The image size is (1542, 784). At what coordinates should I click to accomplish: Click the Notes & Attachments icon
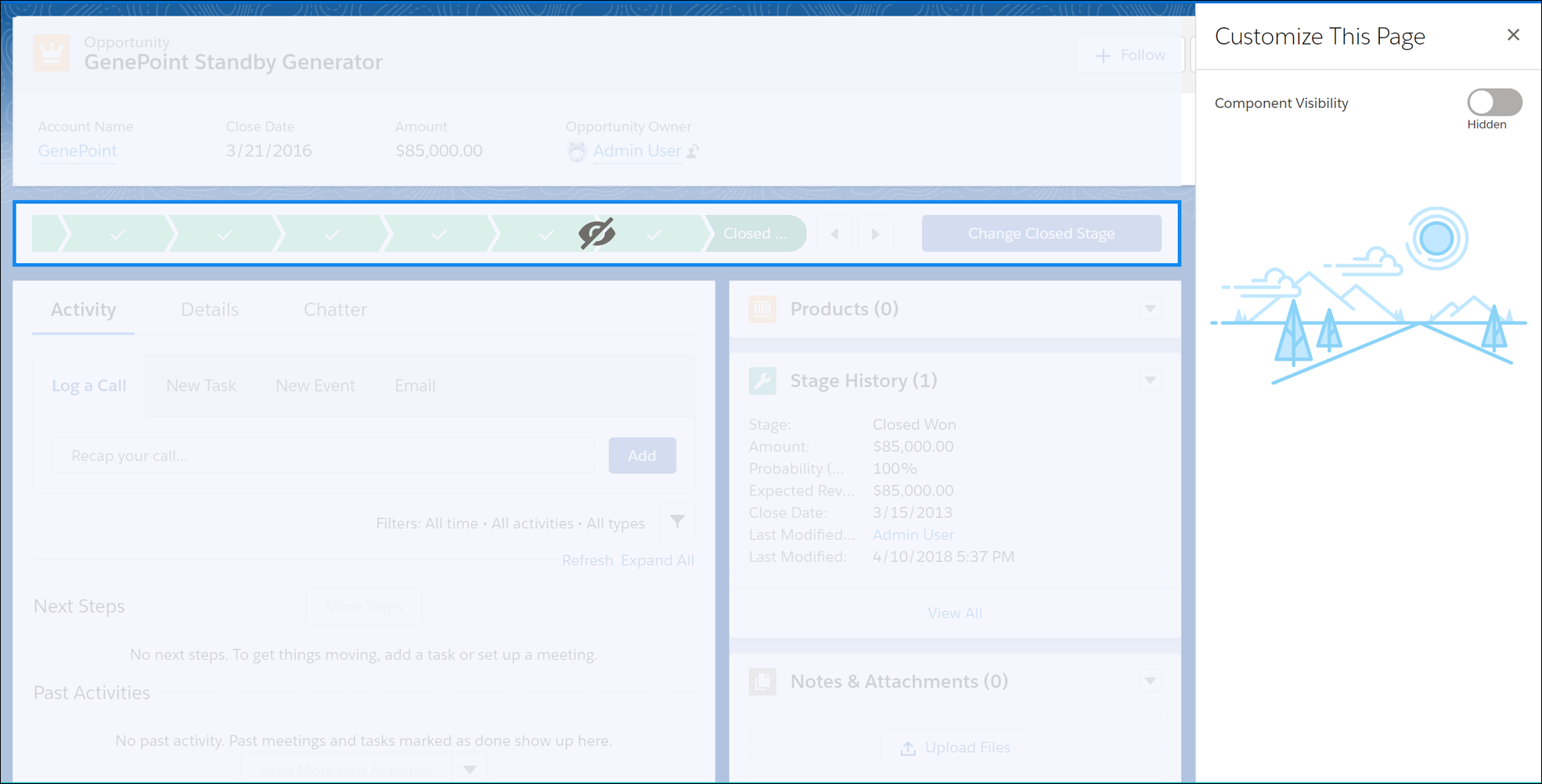pos(762,682)
